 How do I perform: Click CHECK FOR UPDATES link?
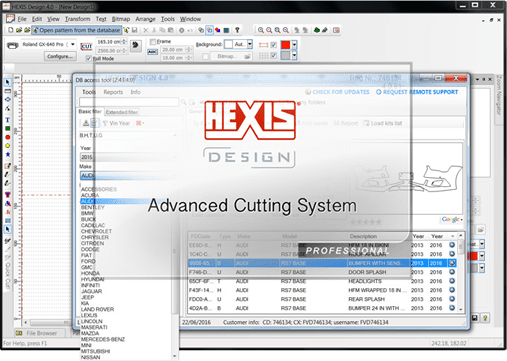pyautogui.click(x=337, y=92)
